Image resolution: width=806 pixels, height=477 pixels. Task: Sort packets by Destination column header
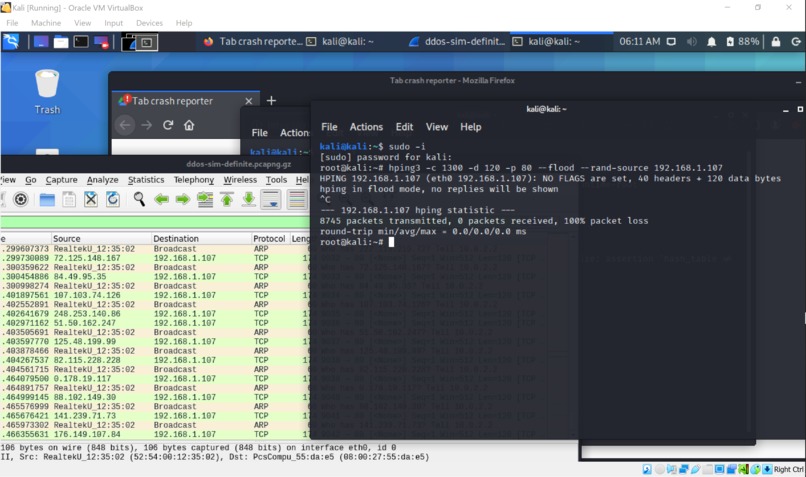point(200,238)
